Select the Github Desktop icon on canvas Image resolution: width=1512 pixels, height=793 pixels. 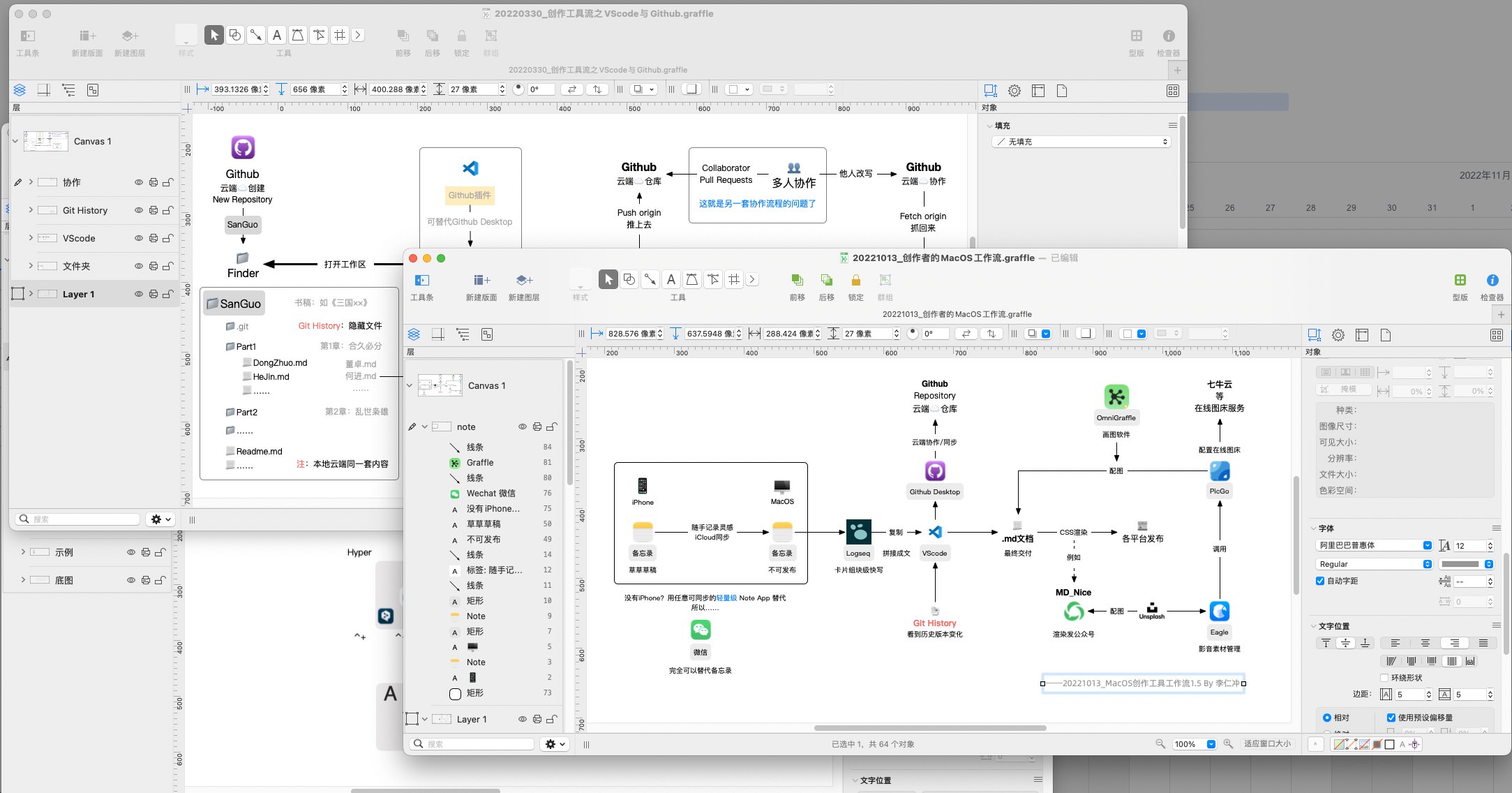(x=935, y=471)
